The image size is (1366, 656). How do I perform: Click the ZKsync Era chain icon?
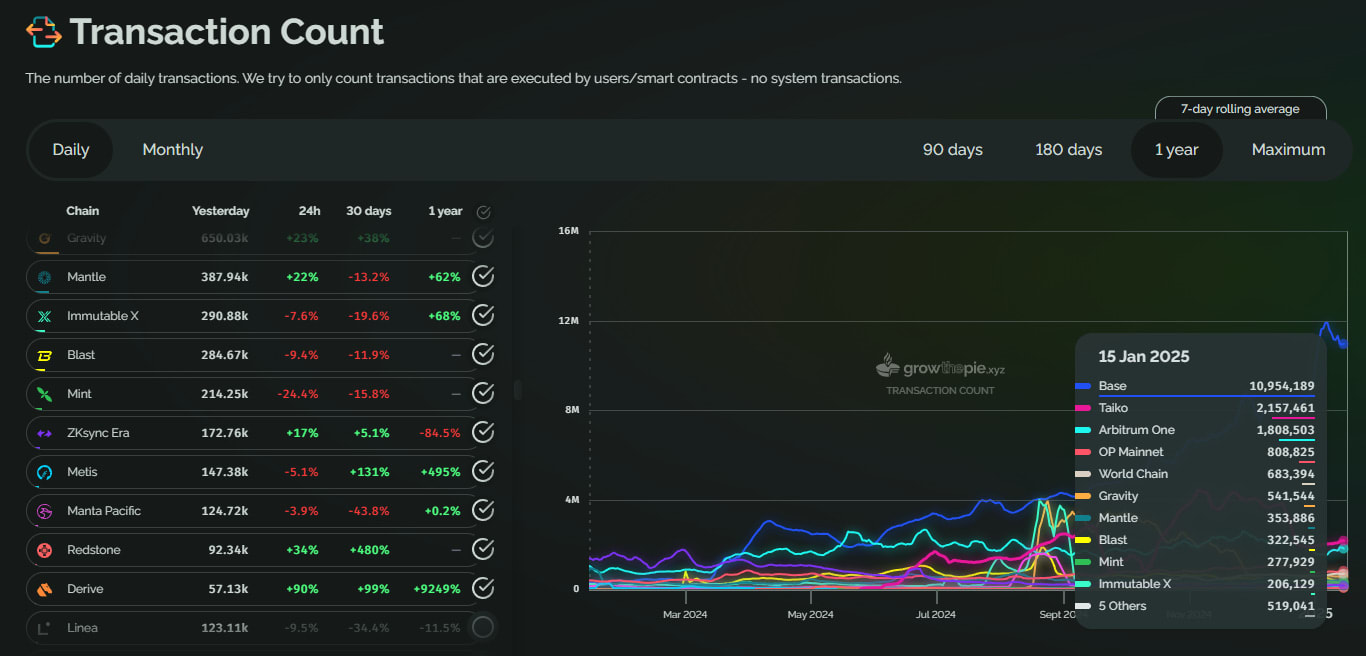[x=44, y=433]
